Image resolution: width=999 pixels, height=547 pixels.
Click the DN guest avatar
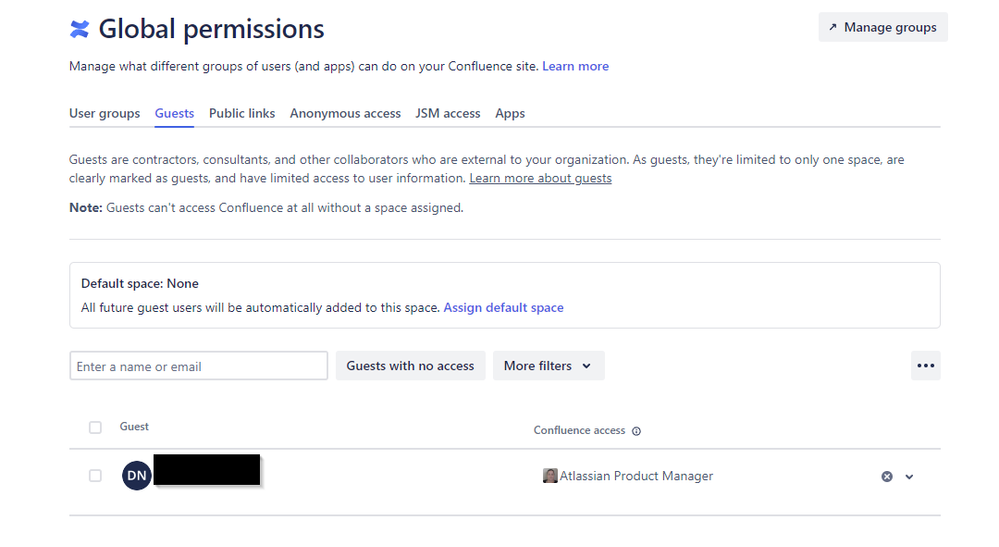[137, 476]
